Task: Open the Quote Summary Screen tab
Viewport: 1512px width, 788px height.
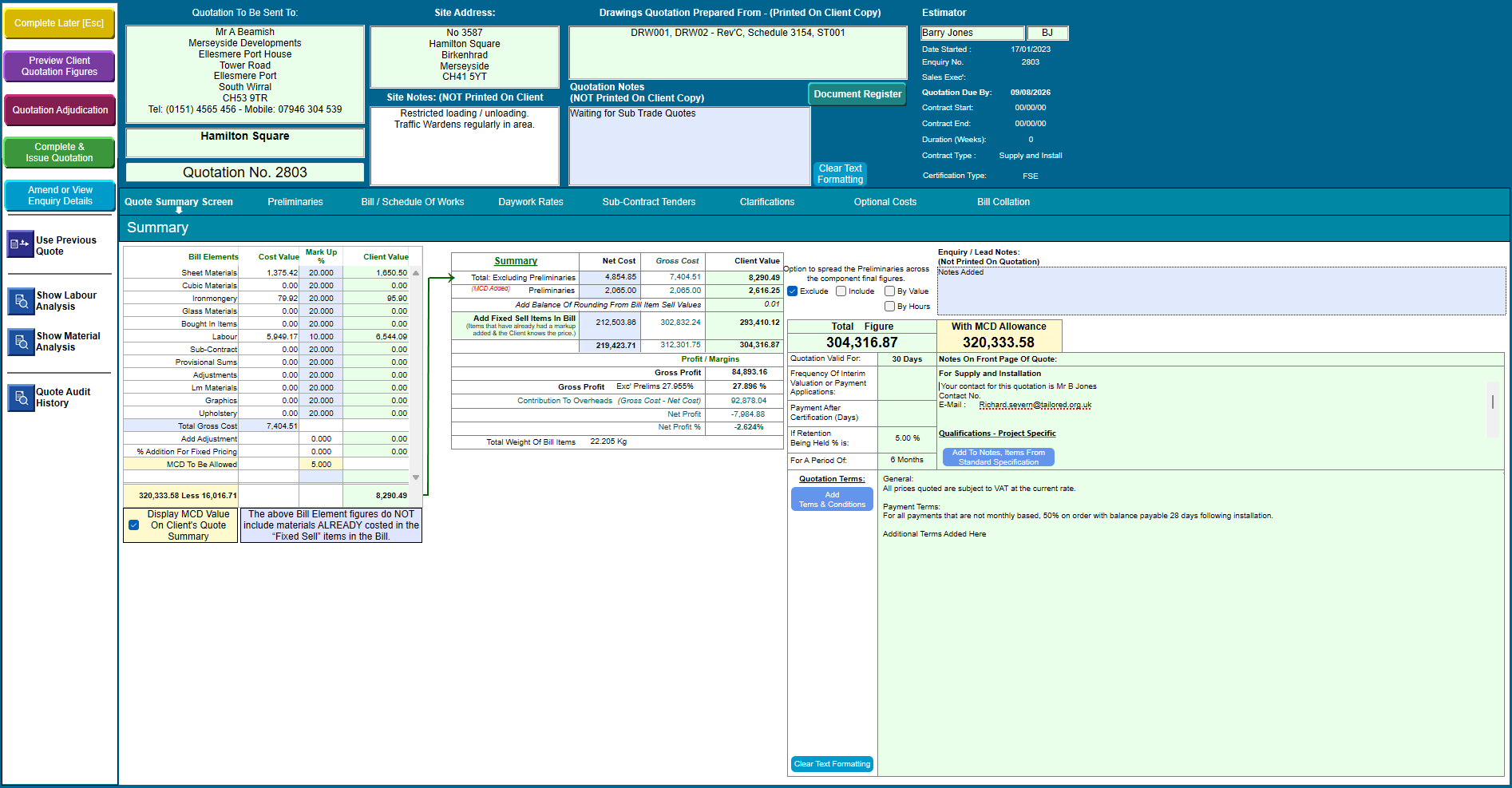Action: [179, 202]
